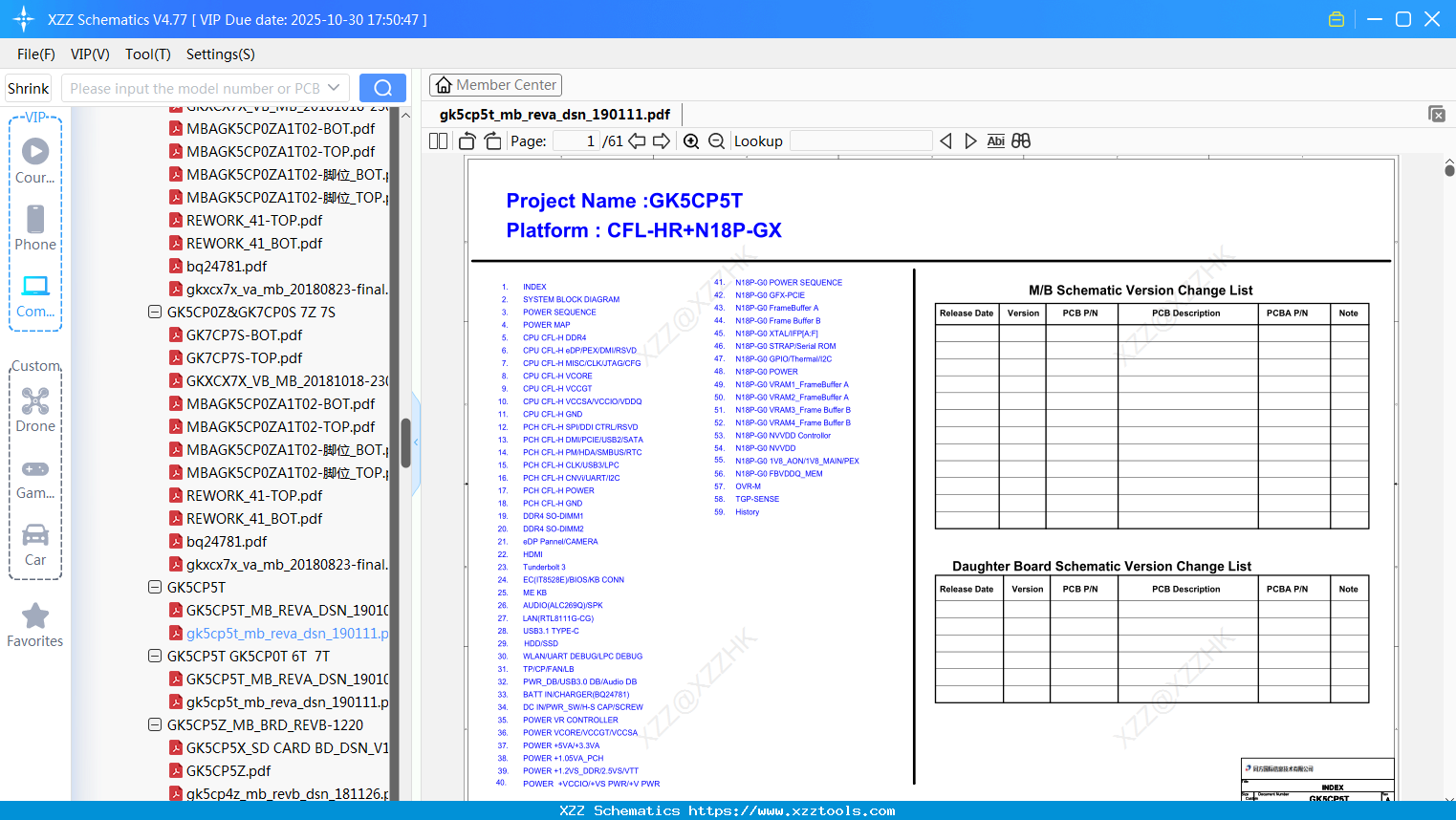Click the file tree scroll-up arrow

405,115
